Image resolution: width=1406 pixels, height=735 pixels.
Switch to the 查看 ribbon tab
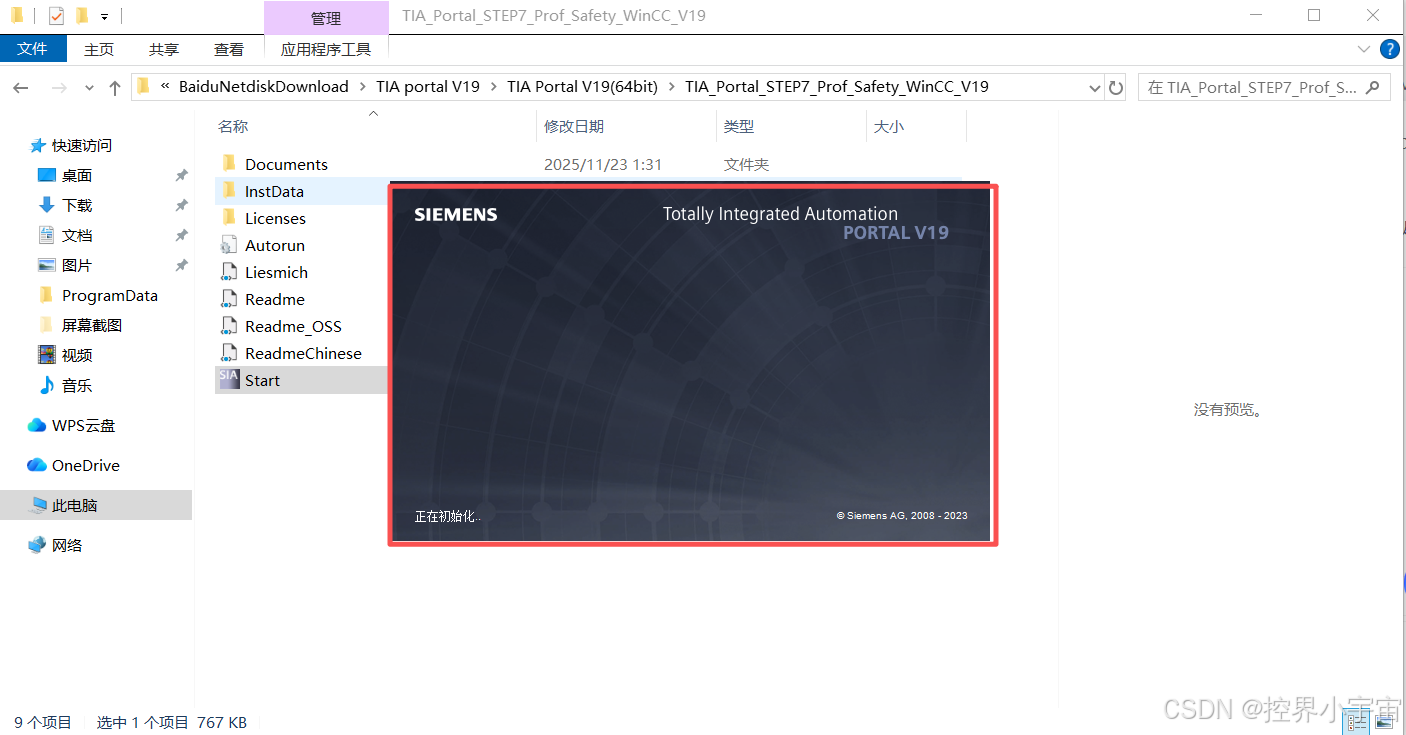[x=228, y=49]
